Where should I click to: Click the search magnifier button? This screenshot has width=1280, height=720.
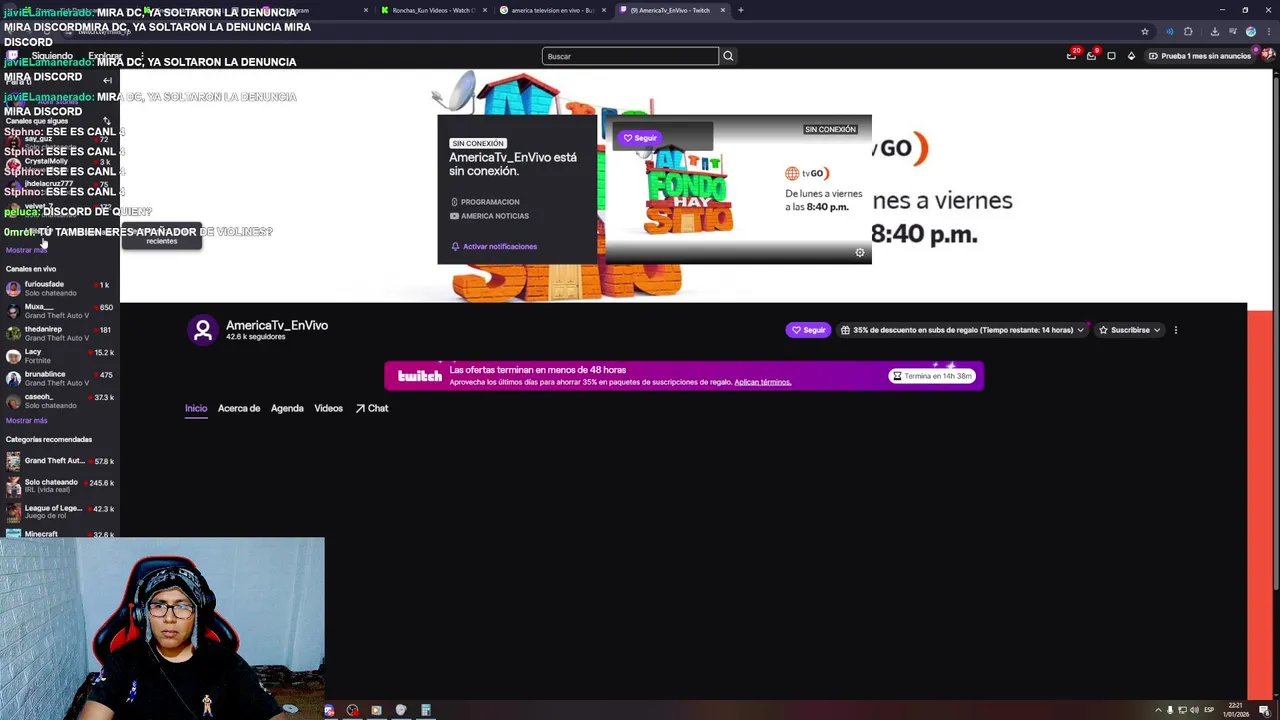(728, 56)
